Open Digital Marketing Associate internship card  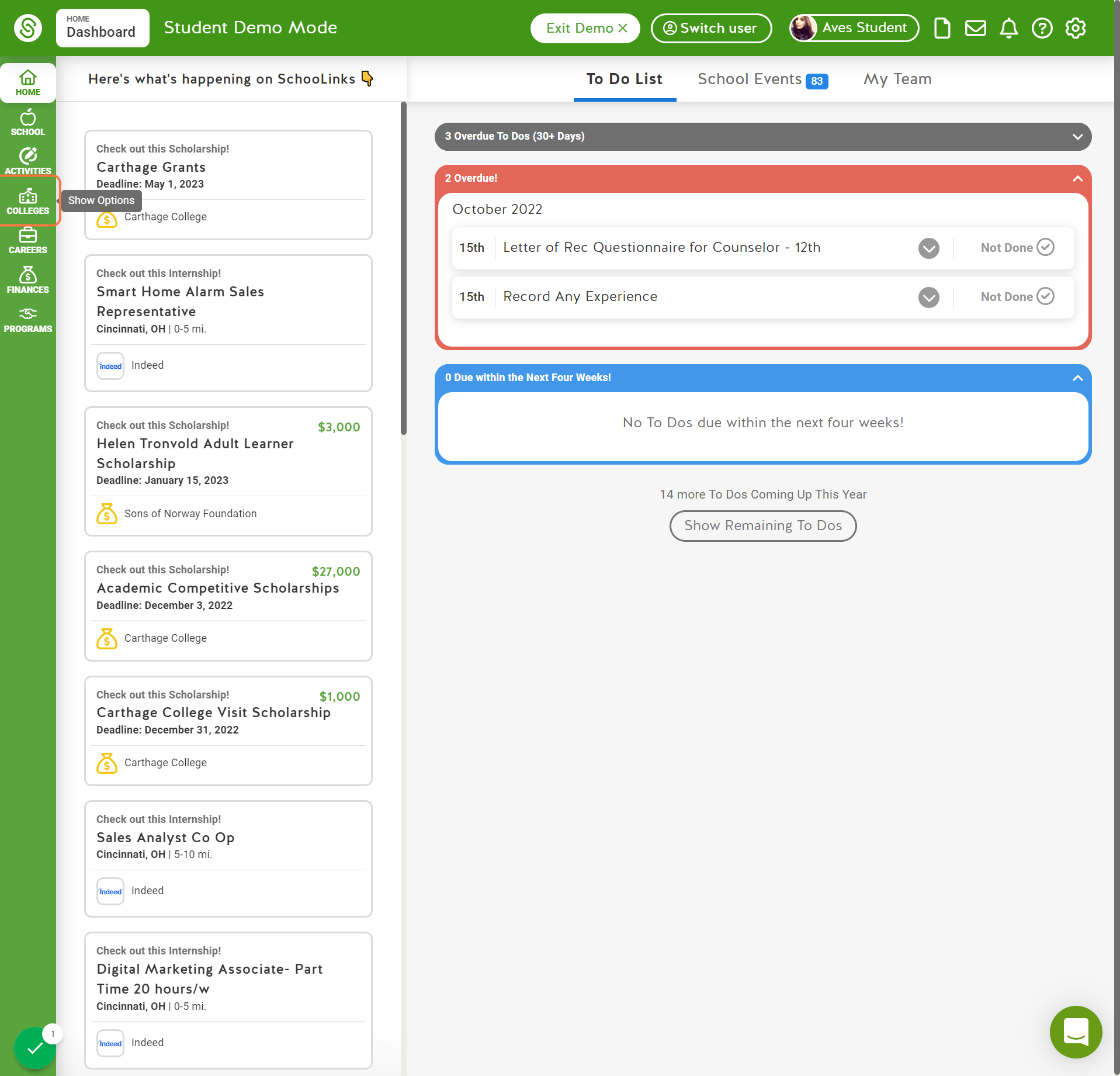[x=228, y=1000]
